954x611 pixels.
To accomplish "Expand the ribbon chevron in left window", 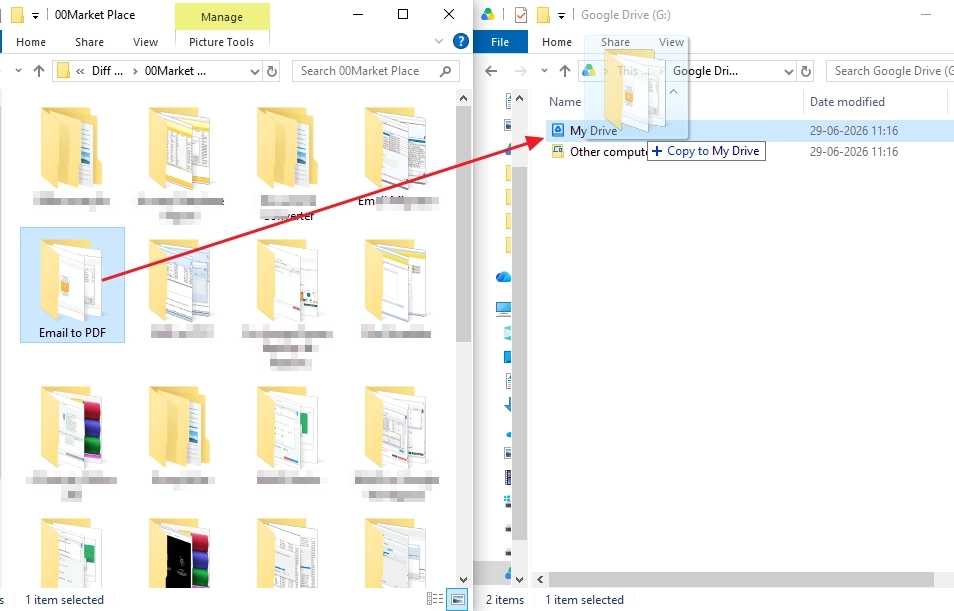I will (439, 41).
